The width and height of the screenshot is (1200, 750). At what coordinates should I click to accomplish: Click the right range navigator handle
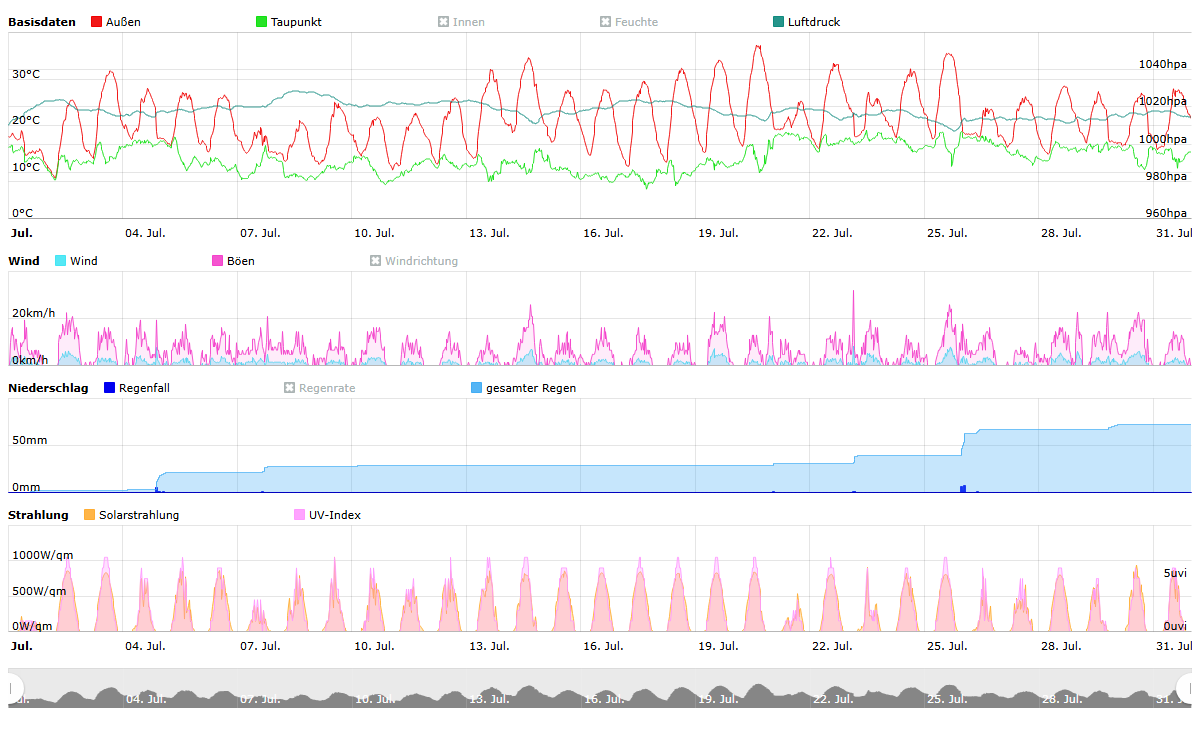pyautogui.click(x=1187, y=688)
